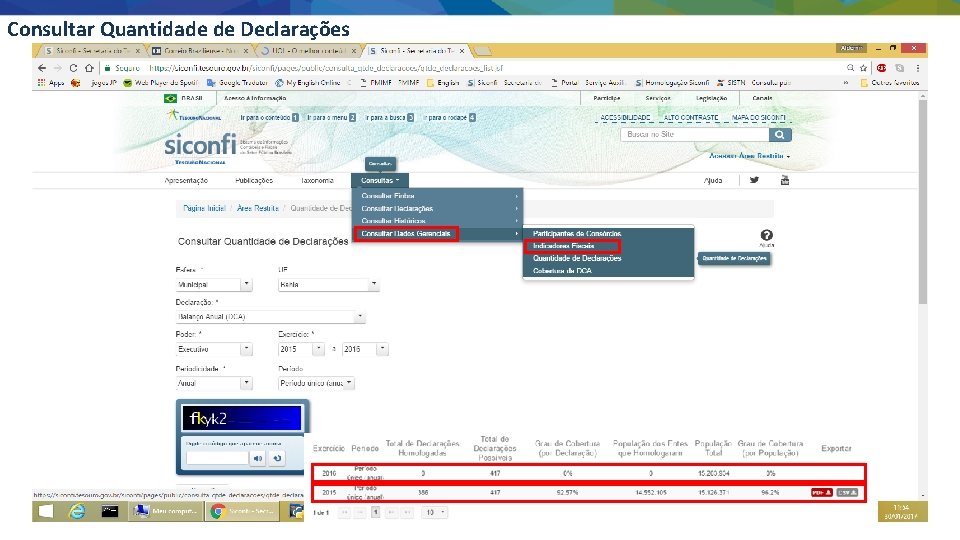Click the Ajuda question mark icon
Image resolution: width=960 pixels, height=540 pixels.
point(766,235)
